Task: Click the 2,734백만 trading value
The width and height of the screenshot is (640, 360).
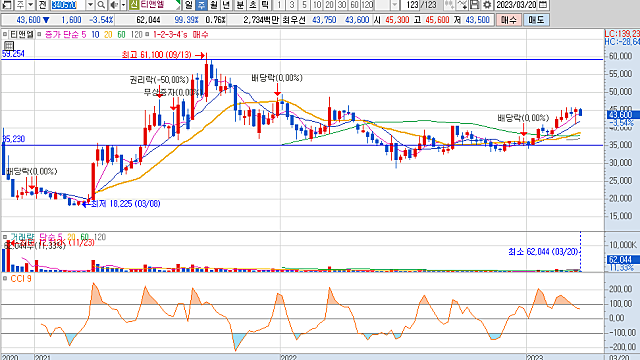Action: click(261, 20)
